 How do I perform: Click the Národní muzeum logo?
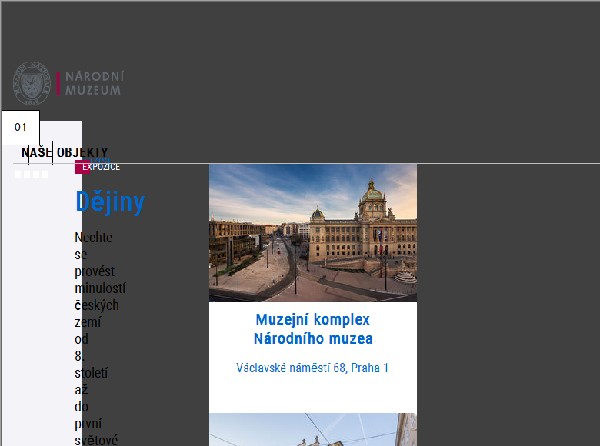pyautogui.click(x=69, y=83)
